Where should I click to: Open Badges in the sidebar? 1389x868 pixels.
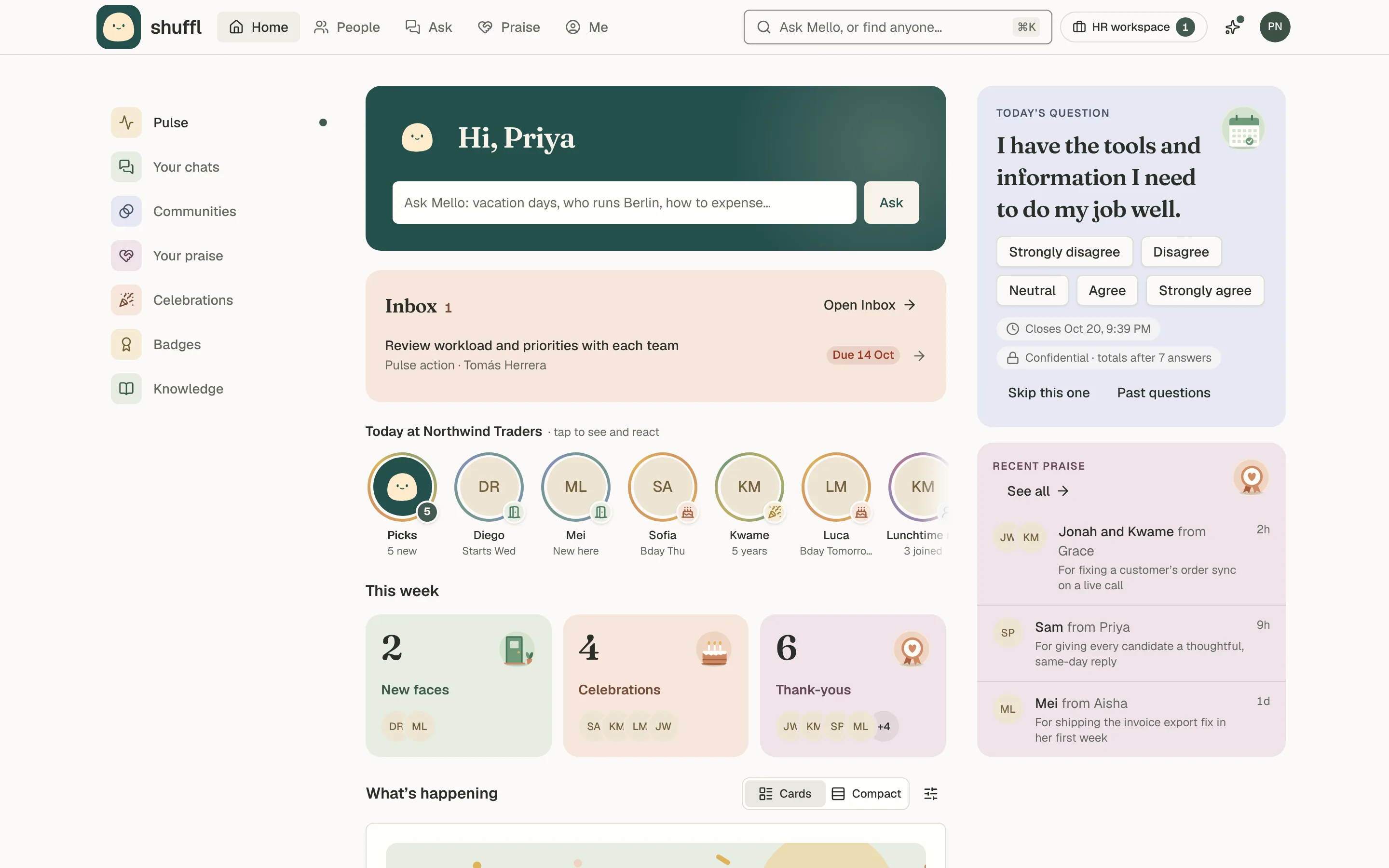(x=219, y=344)
